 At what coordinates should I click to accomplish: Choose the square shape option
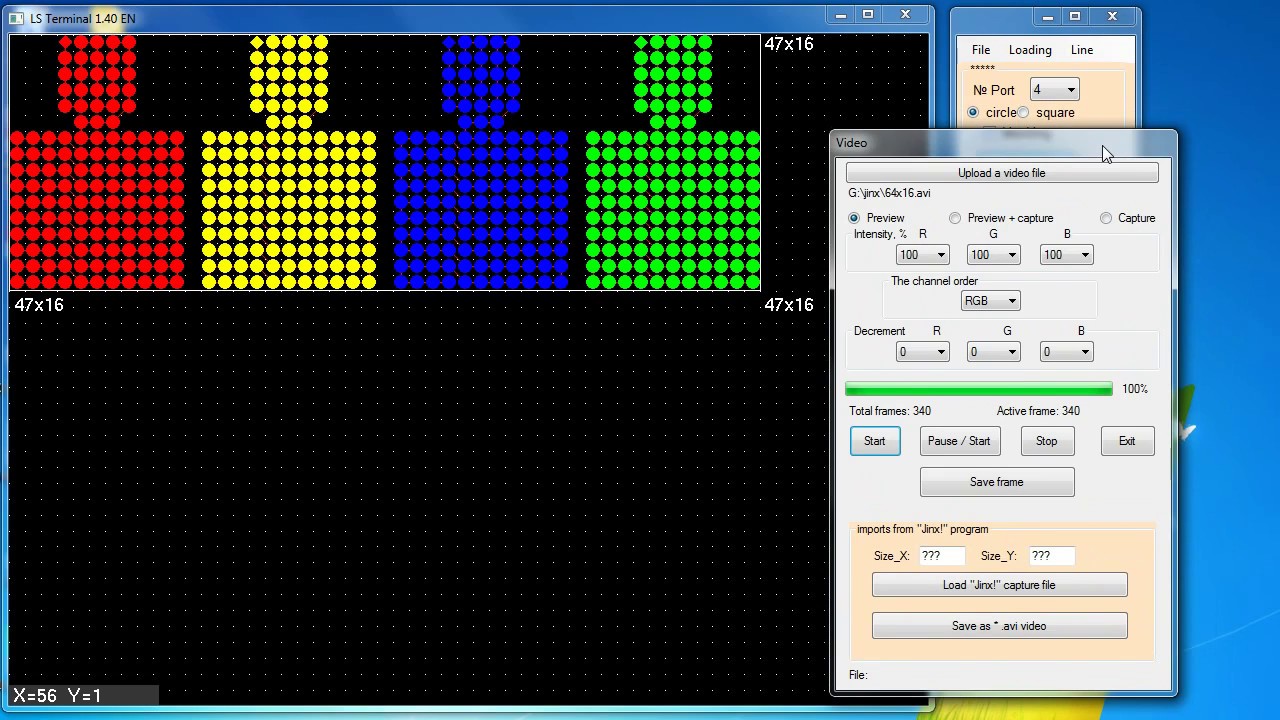[1023, 112]
